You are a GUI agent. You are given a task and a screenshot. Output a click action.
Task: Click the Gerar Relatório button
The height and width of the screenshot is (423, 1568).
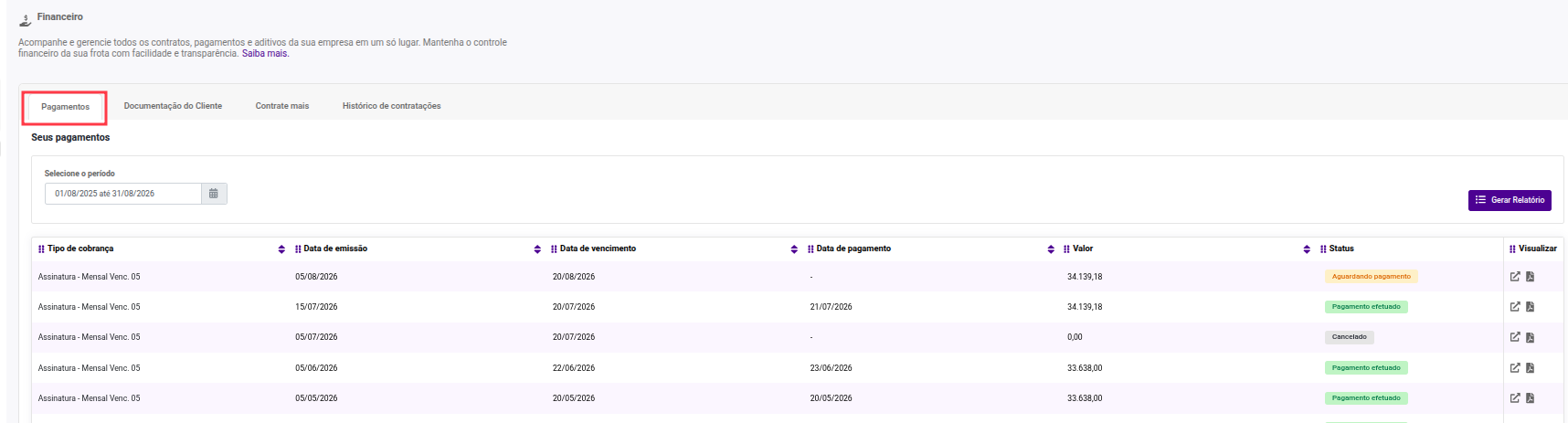tap(1510, 200)
